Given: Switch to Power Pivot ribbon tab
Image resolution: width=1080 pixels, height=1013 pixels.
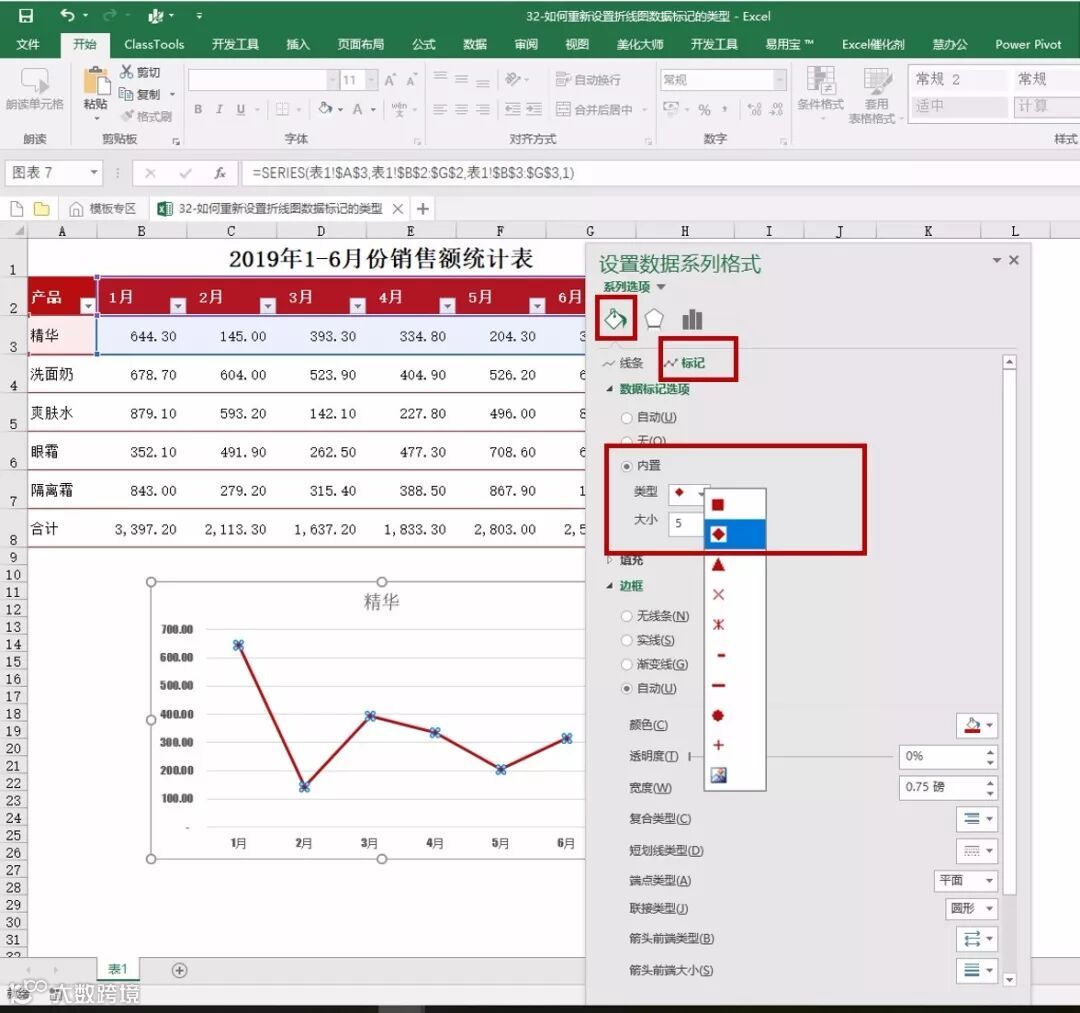Looking at the screenshot, I should tap(1028, 44).
